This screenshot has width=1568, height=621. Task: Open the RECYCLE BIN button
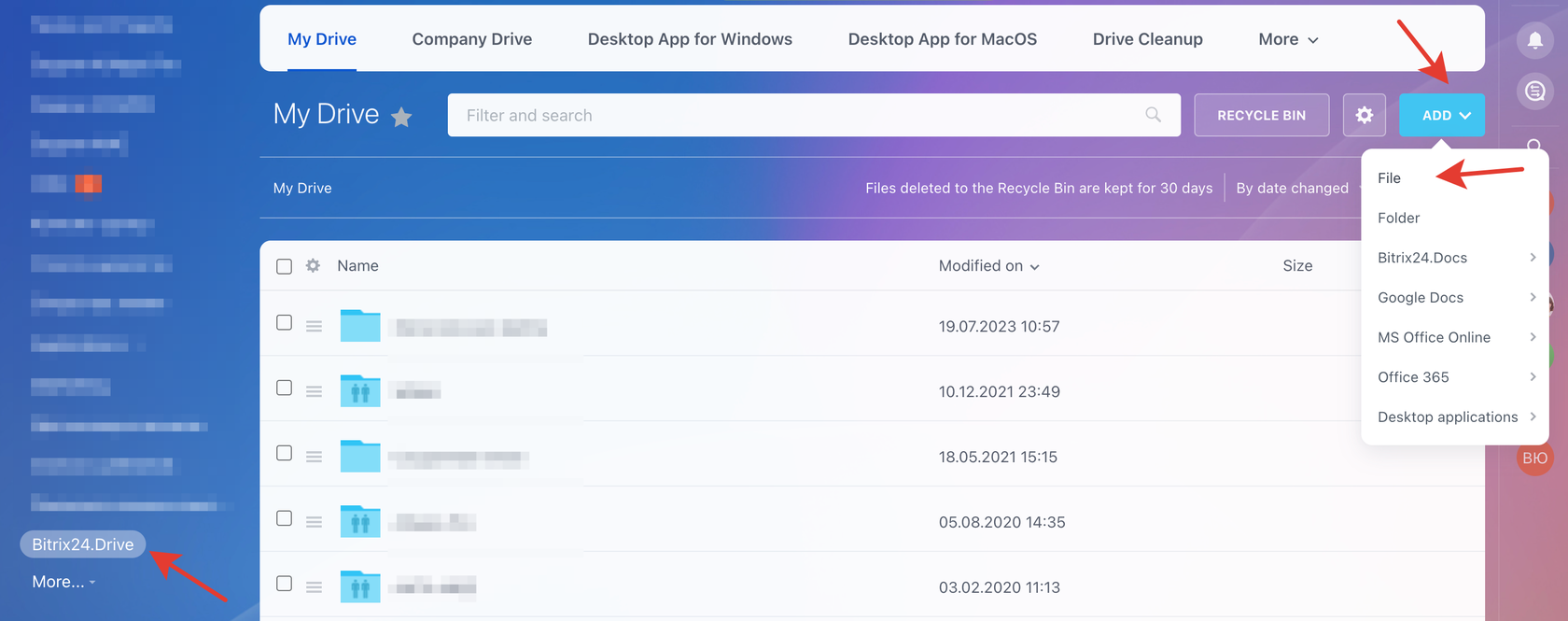1262,115
